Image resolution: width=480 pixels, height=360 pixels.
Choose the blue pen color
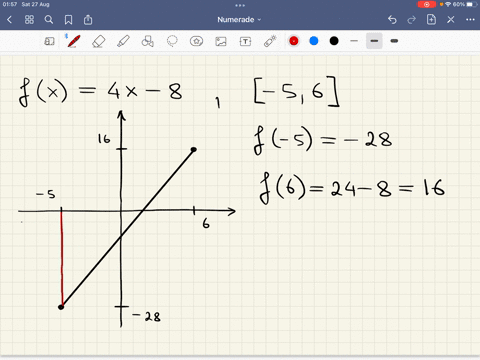314,41
